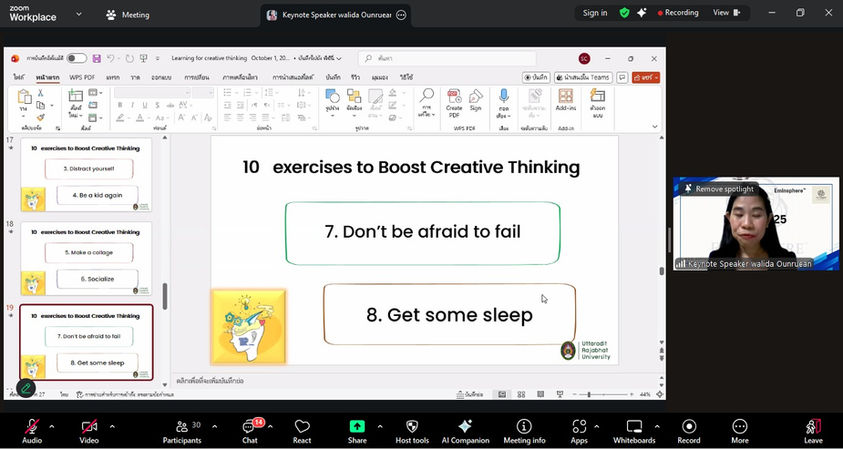Expand Participants options arrow

(215, 427)
